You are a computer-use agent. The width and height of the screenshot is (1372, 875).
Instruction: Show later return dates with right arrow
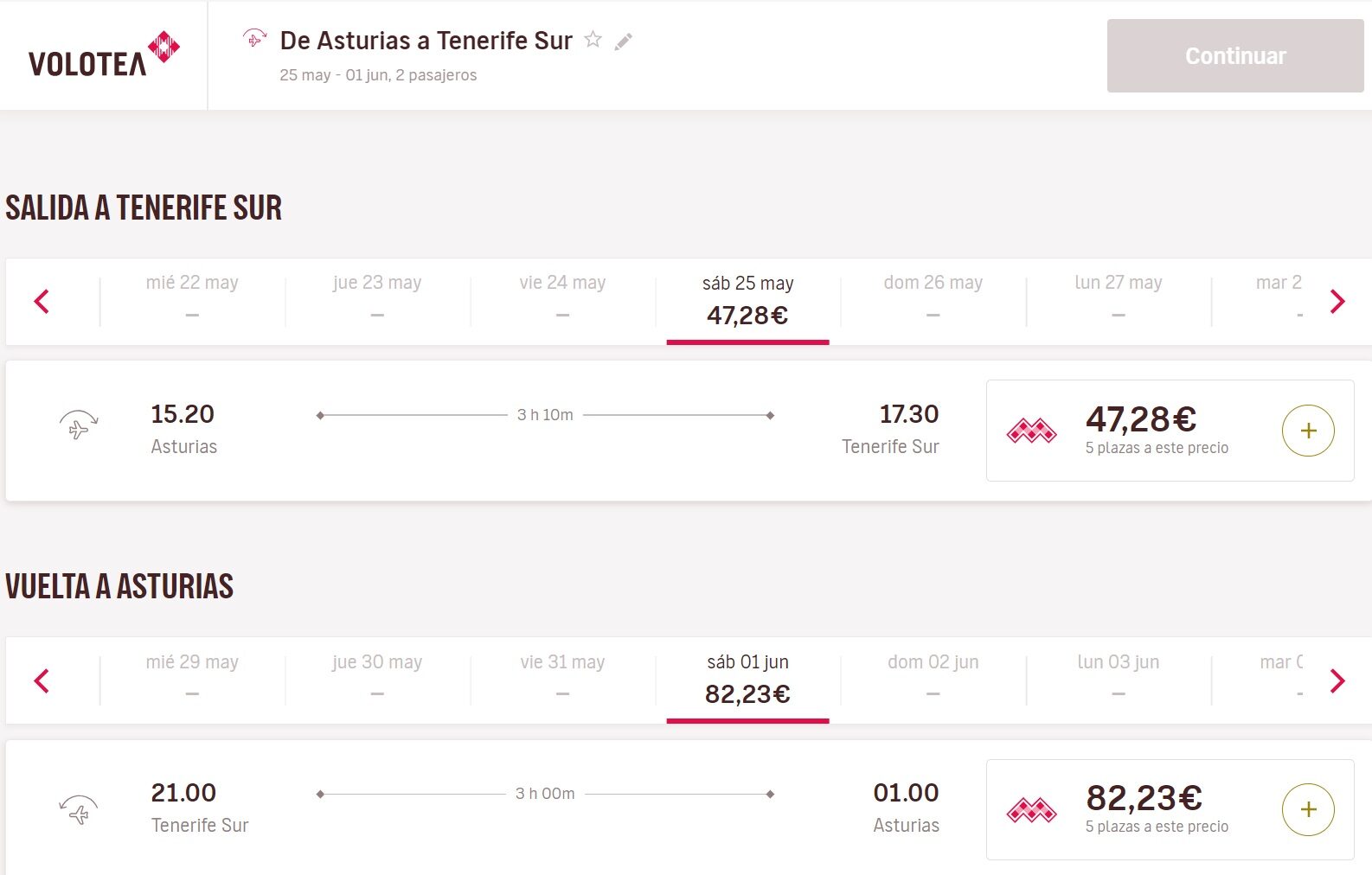pyautogui.click(x=1337, y=680)
